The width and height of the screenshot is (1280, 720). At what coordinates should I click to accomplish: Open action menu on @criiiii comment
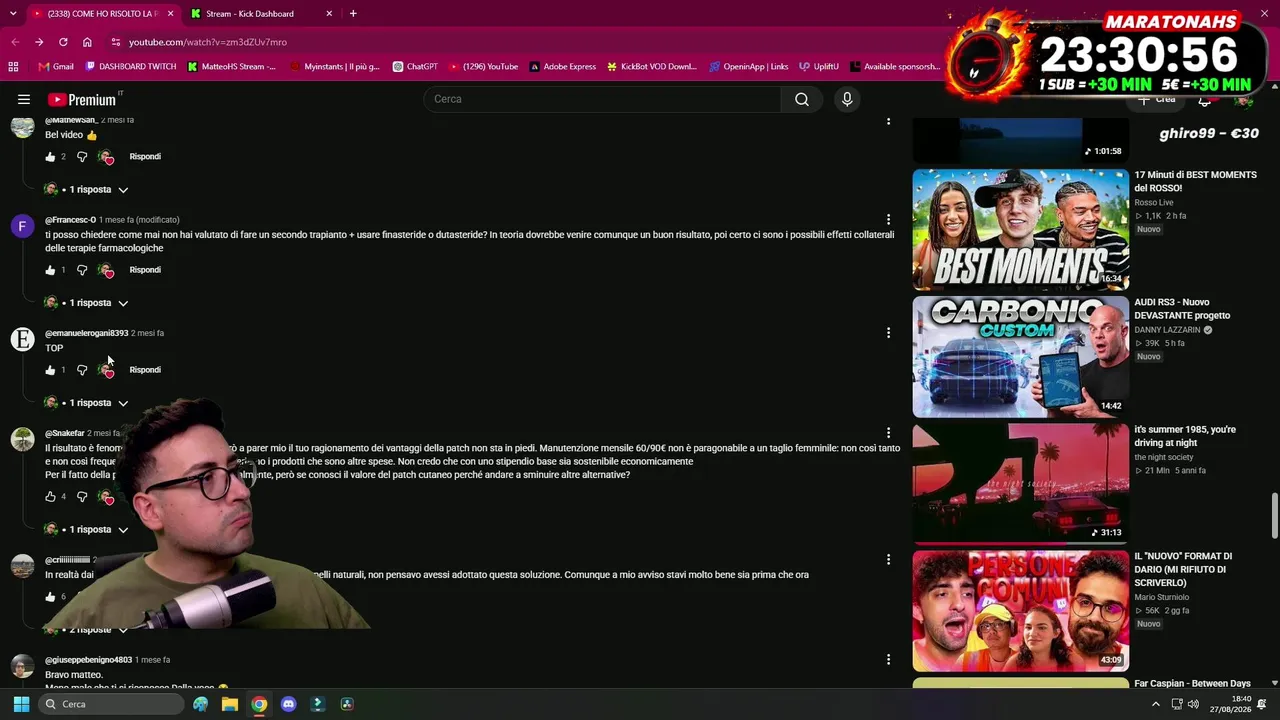point(888,560)
